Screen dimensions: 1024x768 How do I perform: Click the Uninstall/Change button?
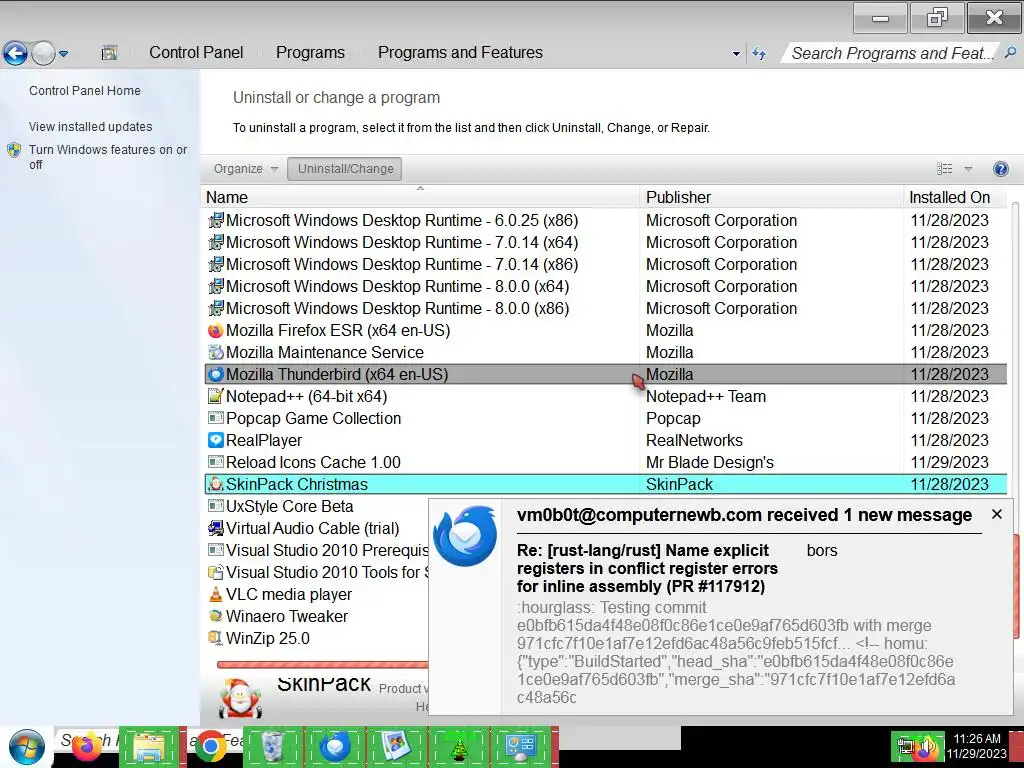tap(345, 168)
